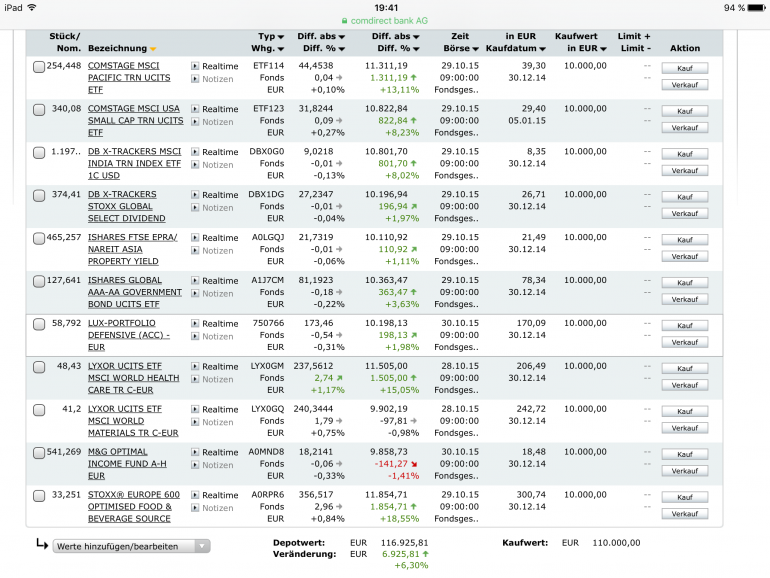The width and height of the screenshot is (770, 578).
Task: Open Notizen icon for Lyxor MSCI World Materials
Action: pos(195,422)
